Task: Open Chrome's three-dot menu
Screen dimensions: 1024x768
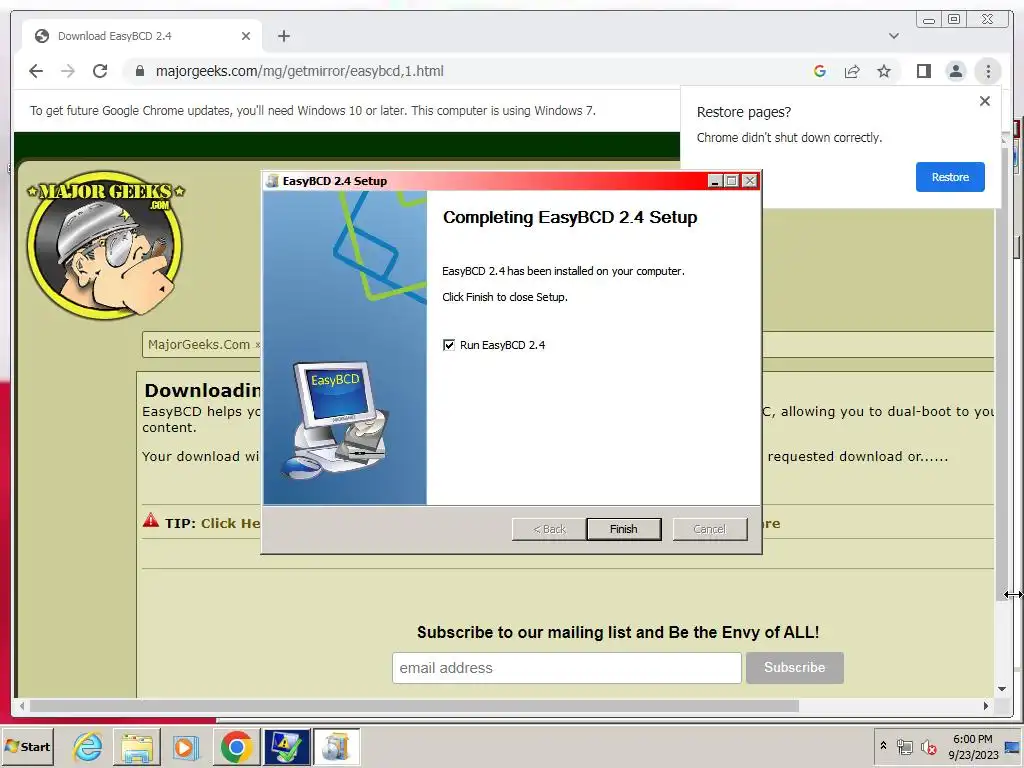Action: [x=988, y=71]
